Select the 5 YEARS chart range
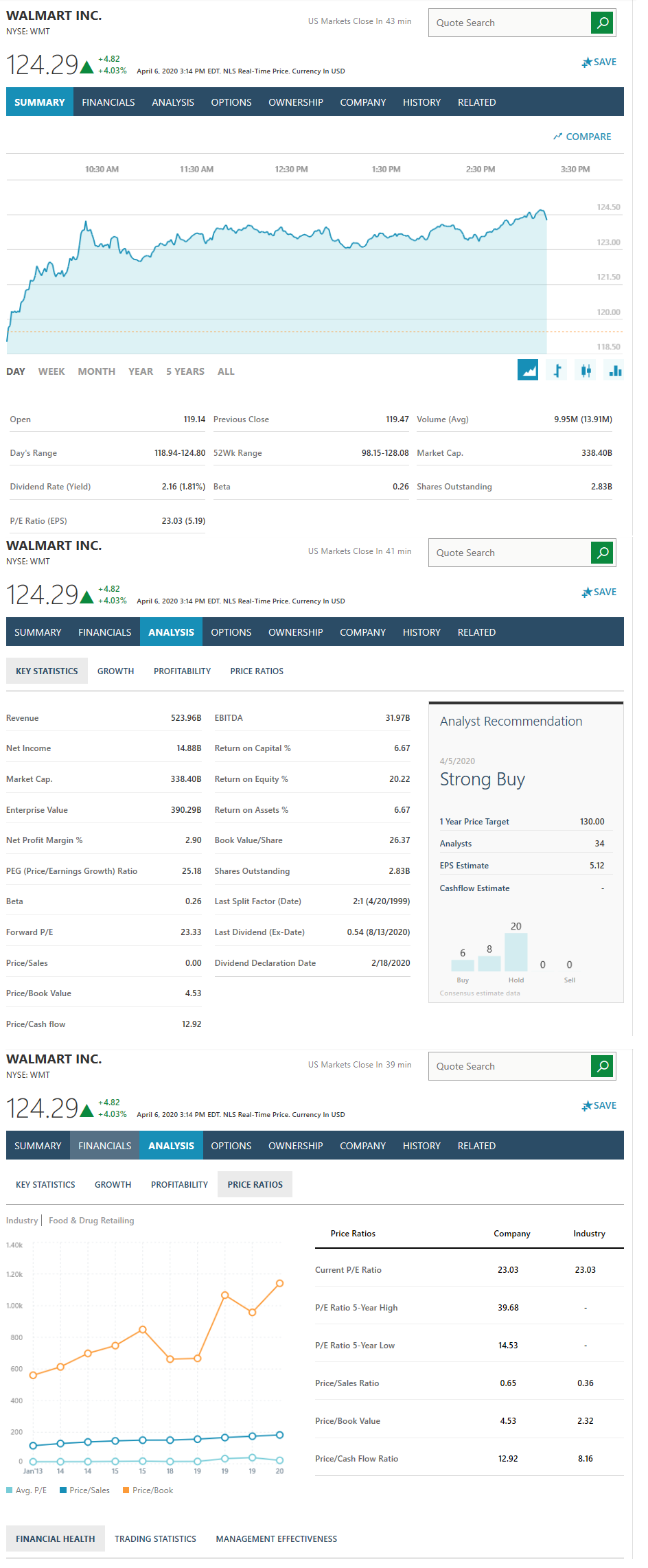Screen dimensions: 648x1568 click(185, 371)
